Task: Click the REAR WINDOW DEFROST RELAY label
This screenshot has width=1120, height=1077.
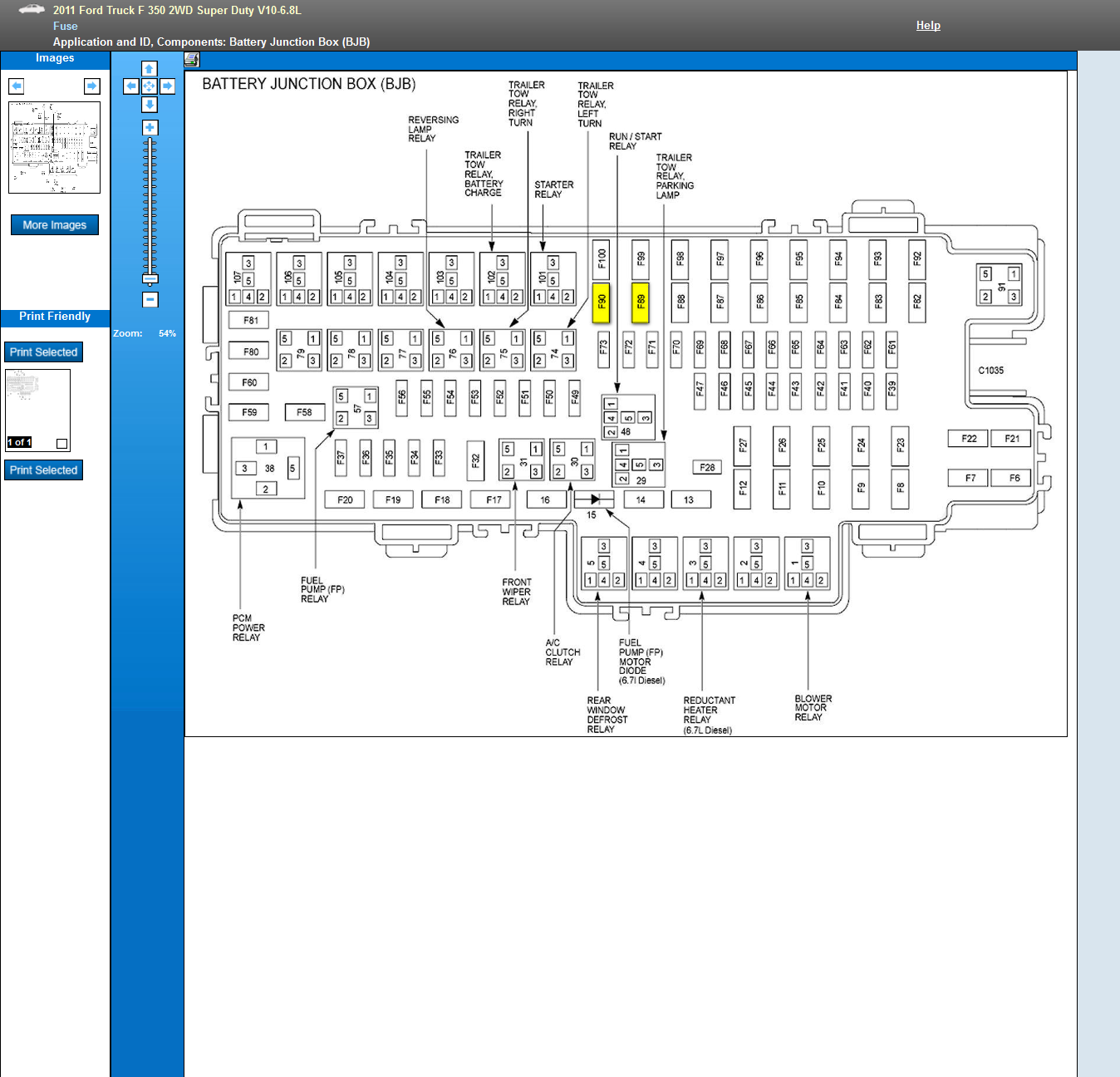Action: pyautogui.click(x=607, y=715)
